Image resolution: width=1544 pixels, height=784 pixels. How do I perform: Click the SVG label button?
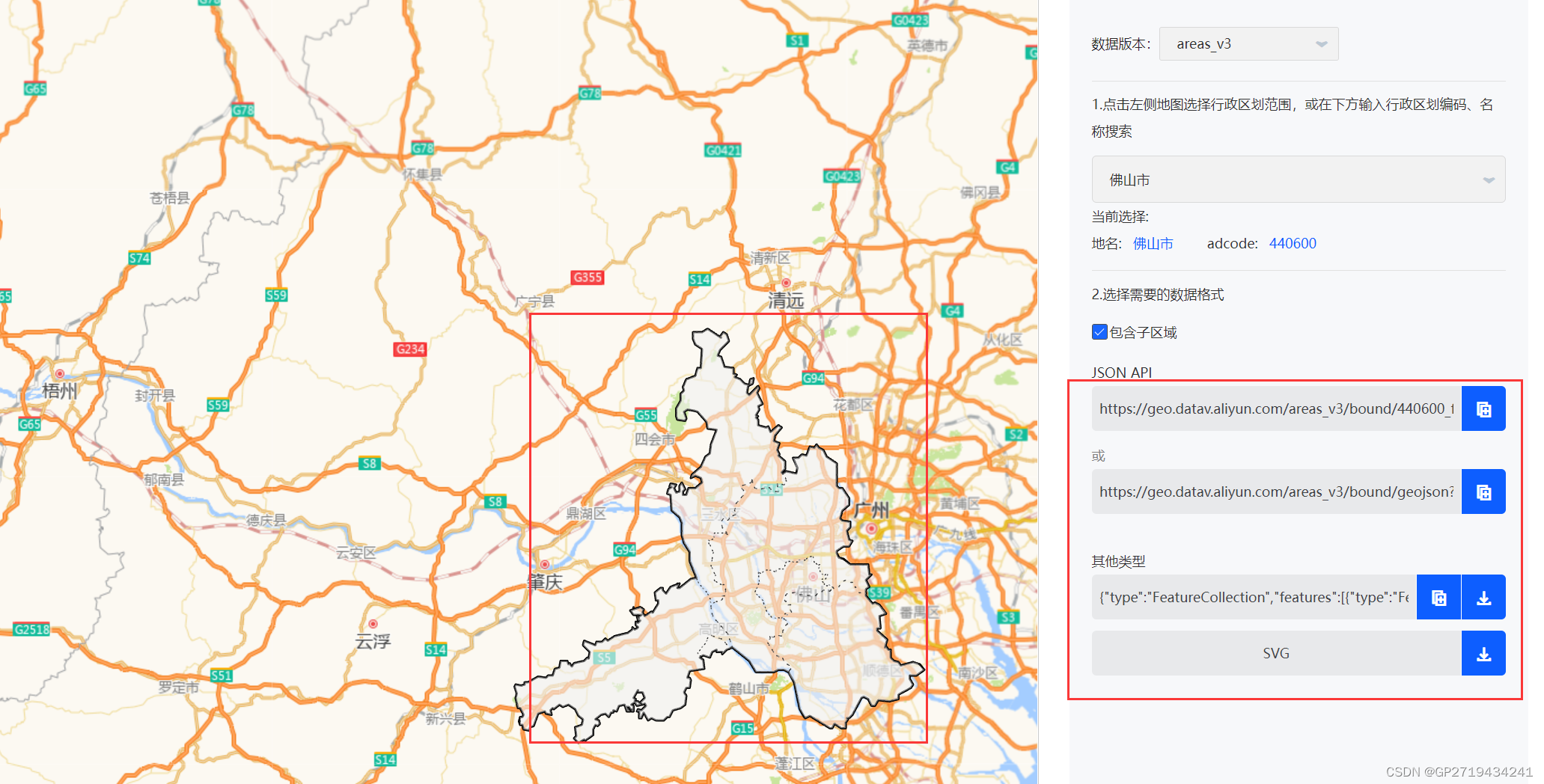point(1276,654)
